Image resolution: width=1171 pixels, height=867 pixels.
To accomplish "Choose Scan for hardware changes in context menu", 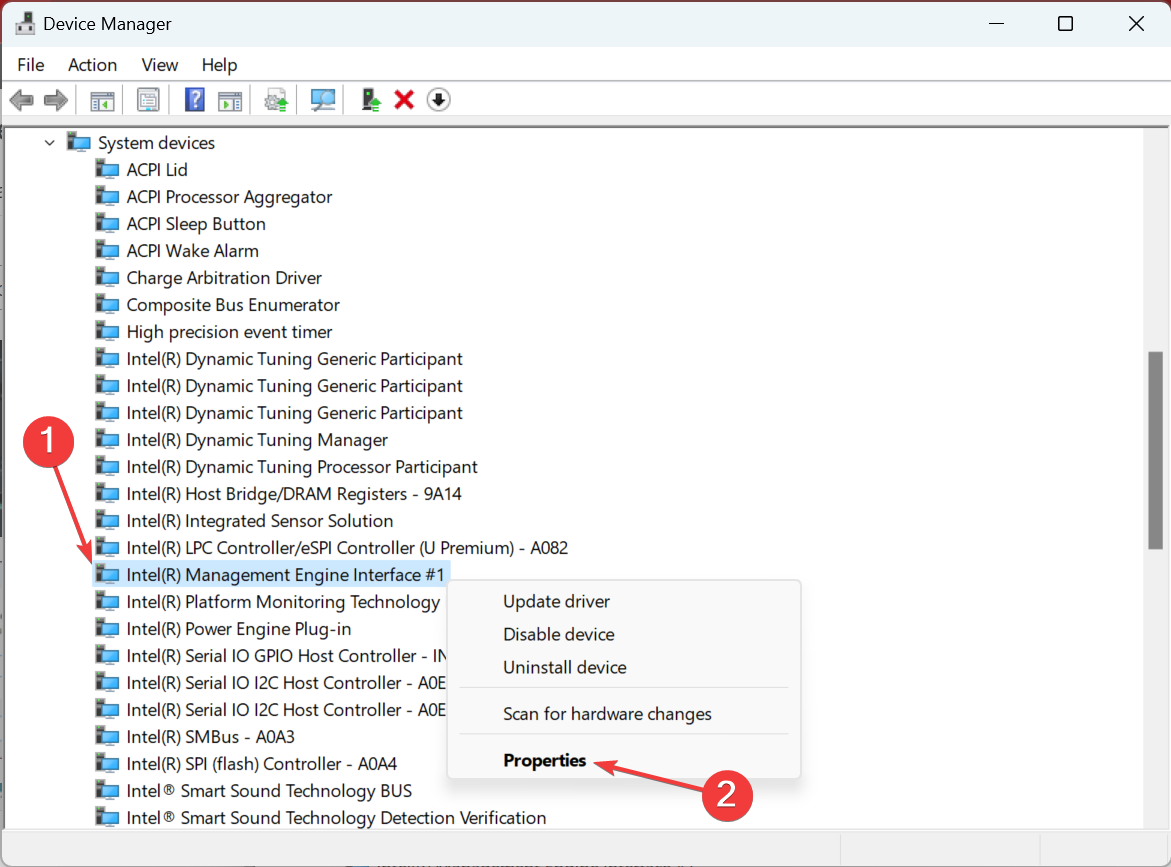I will 624,714.
